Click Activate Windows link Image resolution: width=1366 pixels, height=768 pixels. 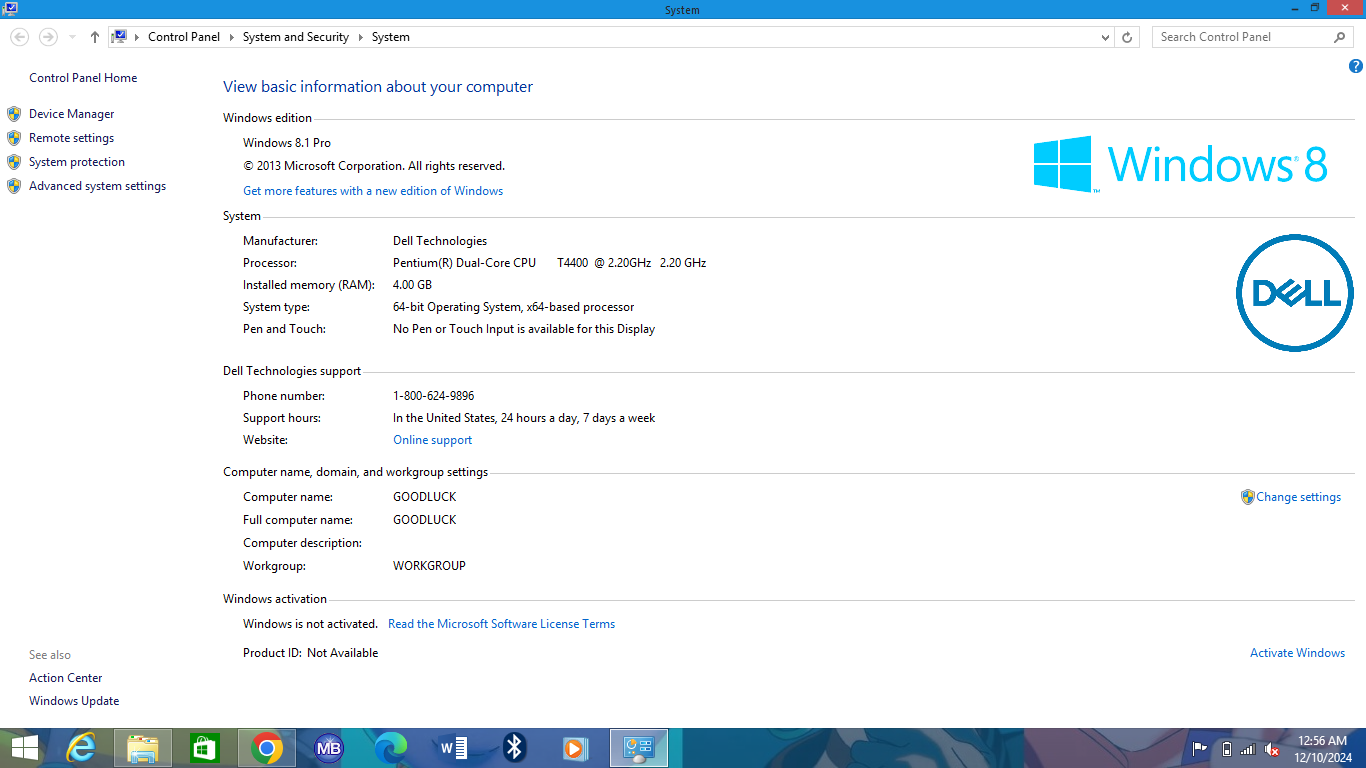pyautogui.click(x=1298, y=653)
